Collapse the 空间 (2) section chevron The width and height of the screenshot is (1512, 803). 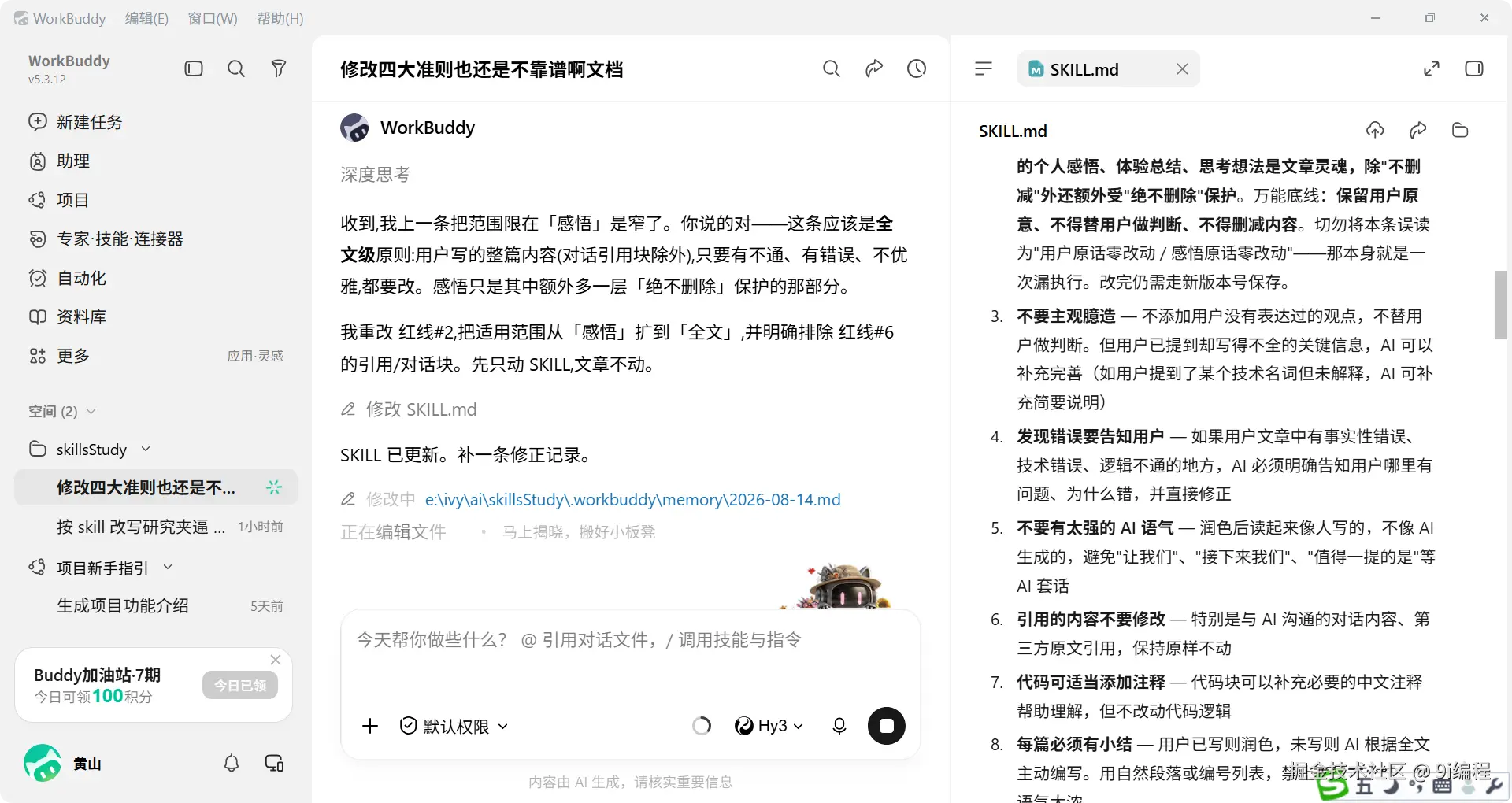point(91,411)
